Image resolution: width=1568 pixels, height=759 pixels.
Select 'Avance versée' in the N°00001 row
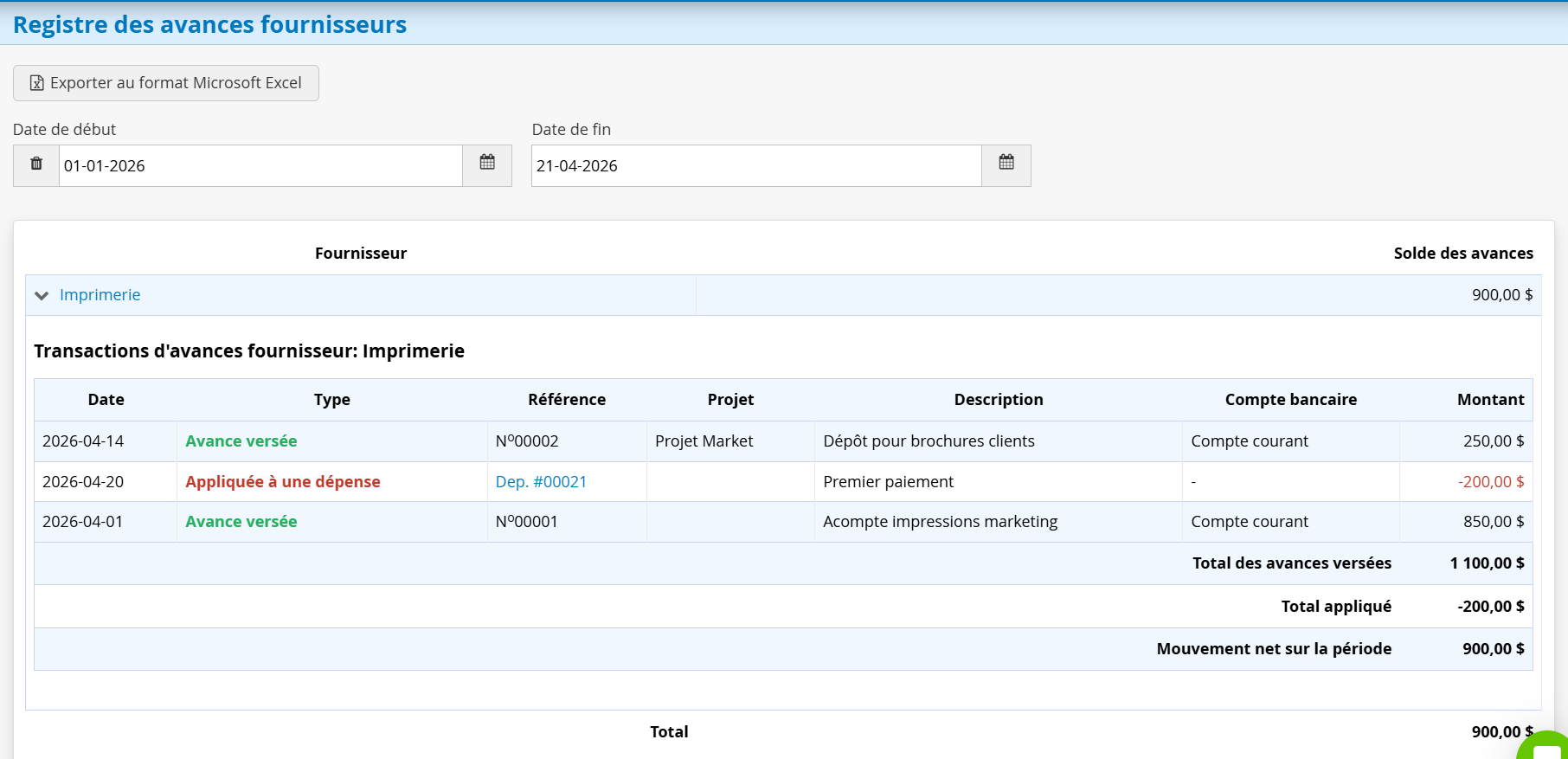(241, 522)
